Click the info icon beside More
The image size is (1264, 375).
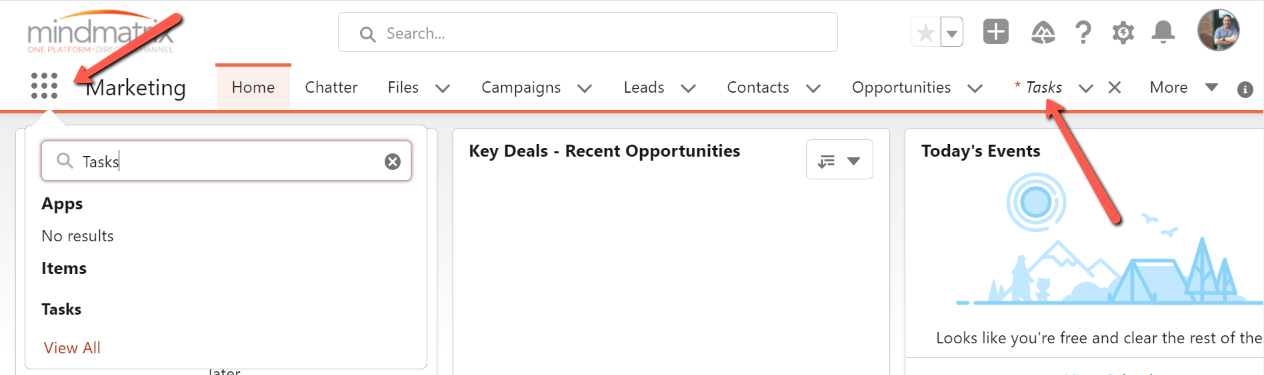pos(1245,89)
